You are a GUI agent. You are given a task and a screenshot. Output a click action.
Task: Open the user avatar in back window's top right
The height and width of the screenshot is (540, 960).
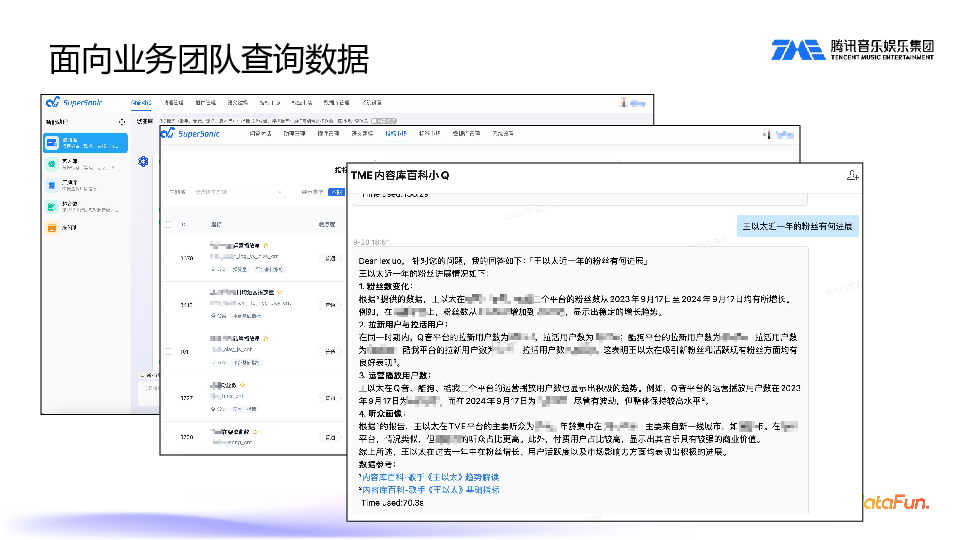click(626, 102)
